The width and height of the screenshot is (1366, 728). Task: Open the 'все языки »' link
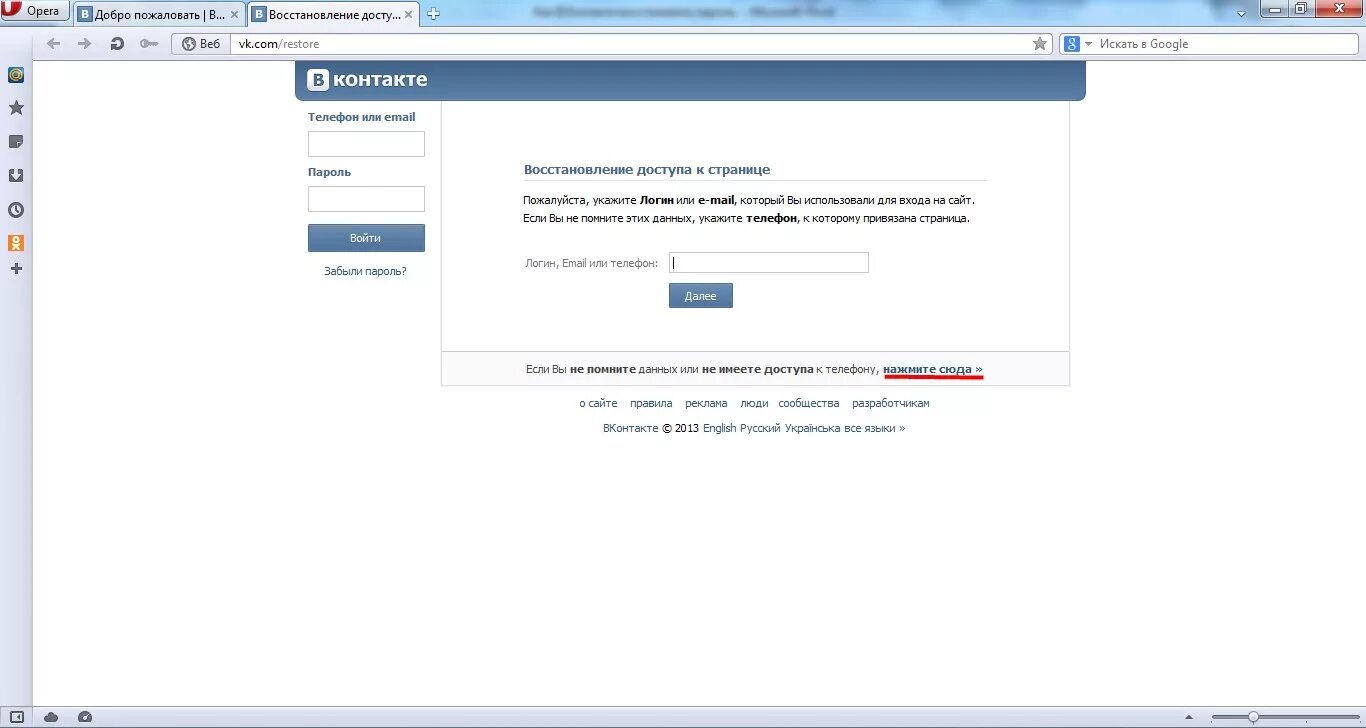[874, 428]
